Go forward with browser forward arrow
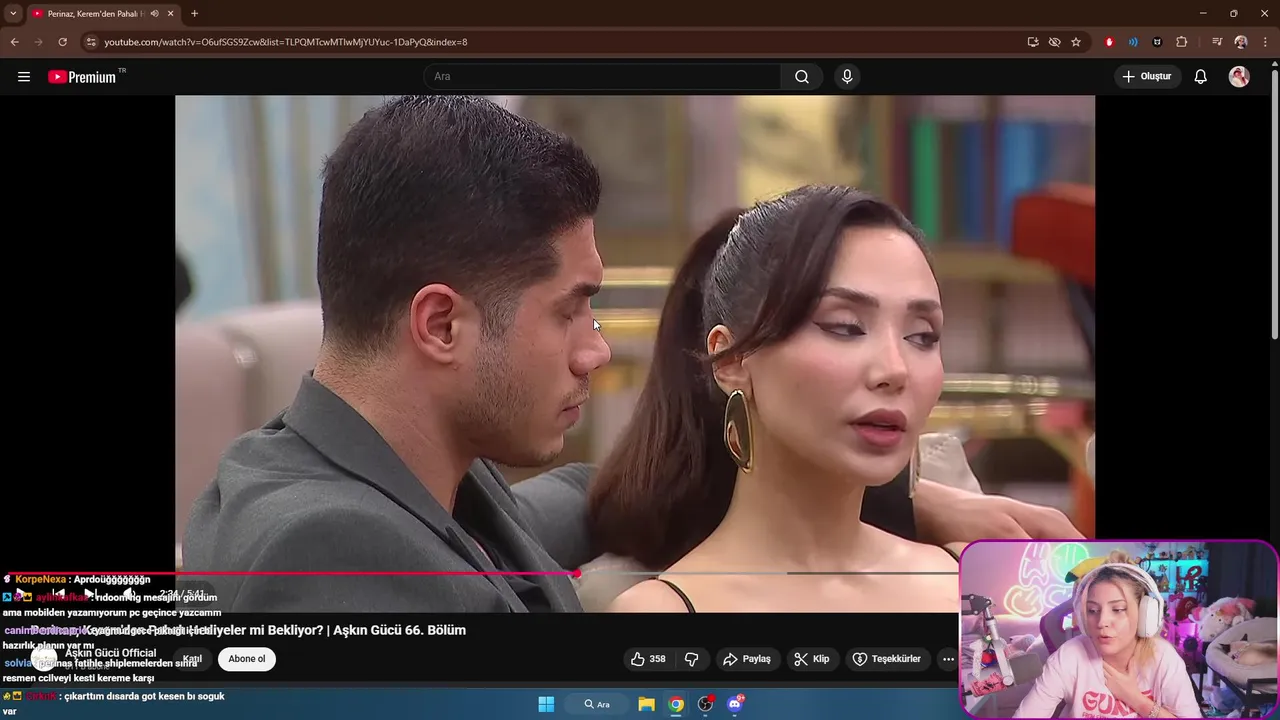Viewport: 1280px width, 720px height. (x=38, y=42)
